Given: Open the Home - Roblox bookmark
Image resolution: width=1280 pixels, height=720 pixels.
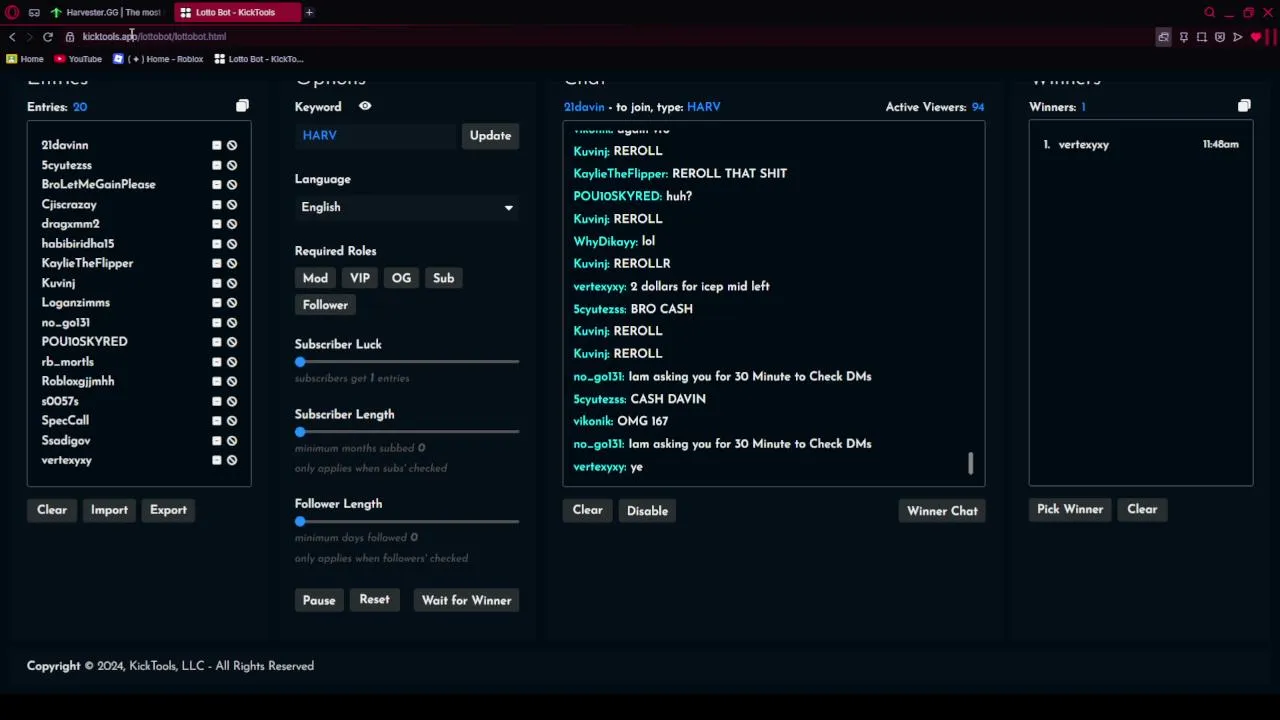Looking at the screenshot, I should (x=158, y=59).
